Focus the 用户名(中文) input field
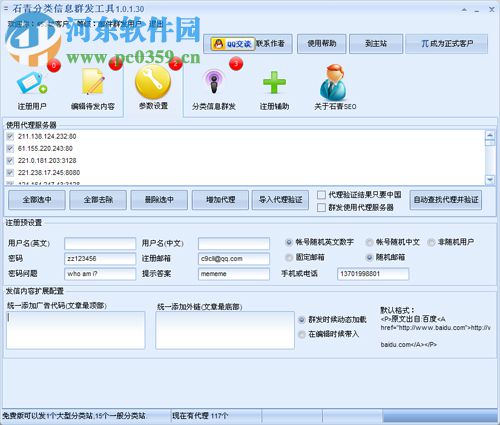 coord(234,244)
